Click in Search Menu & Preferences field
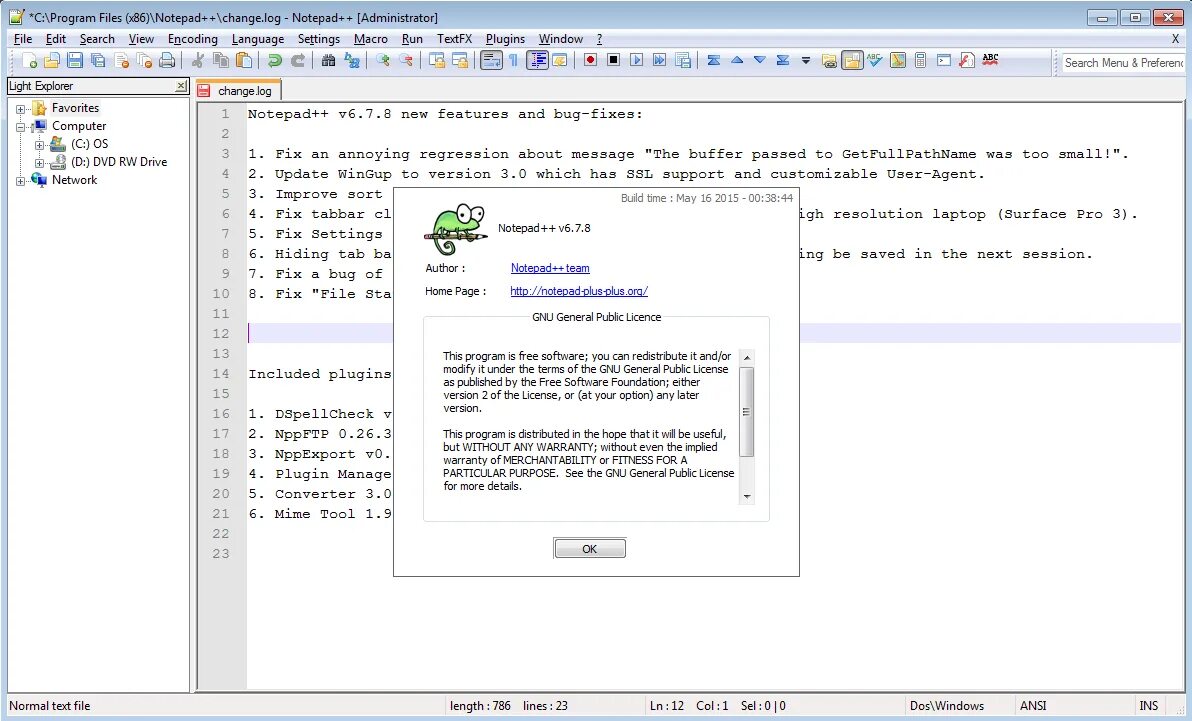Screen dimensions: 1192x721 (1123, 62)
